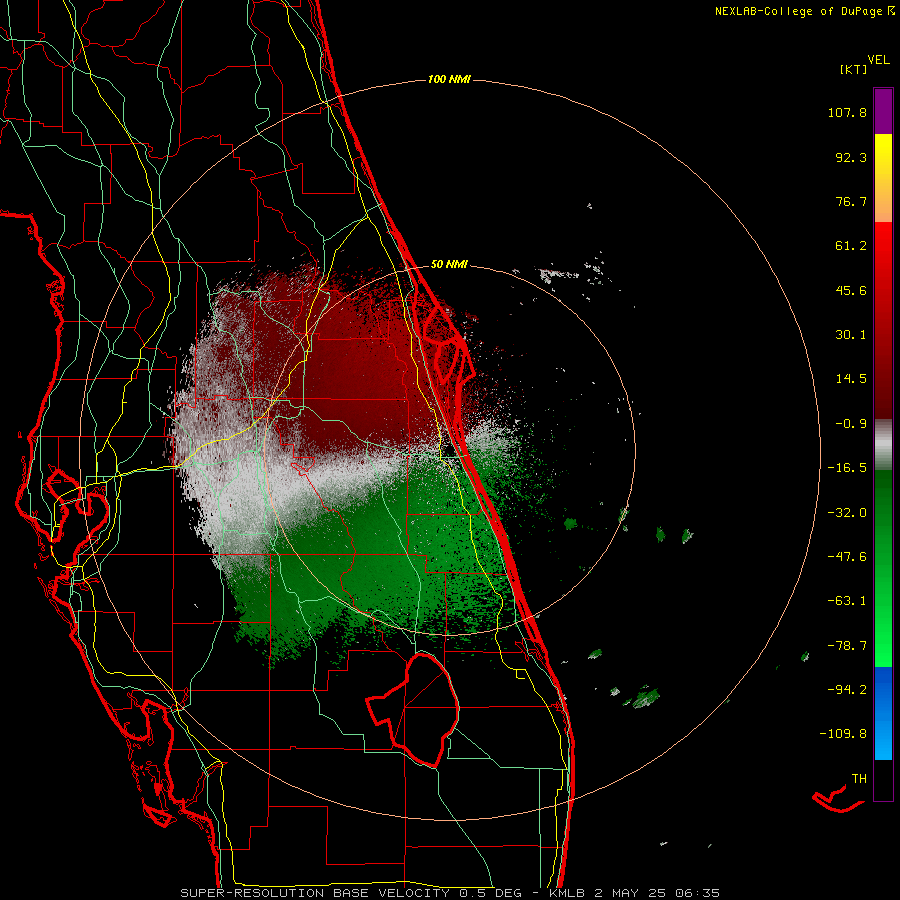
Task: Click the -16.5 velocity scale value
Action: pyautogui.click(x=847, y=468)
